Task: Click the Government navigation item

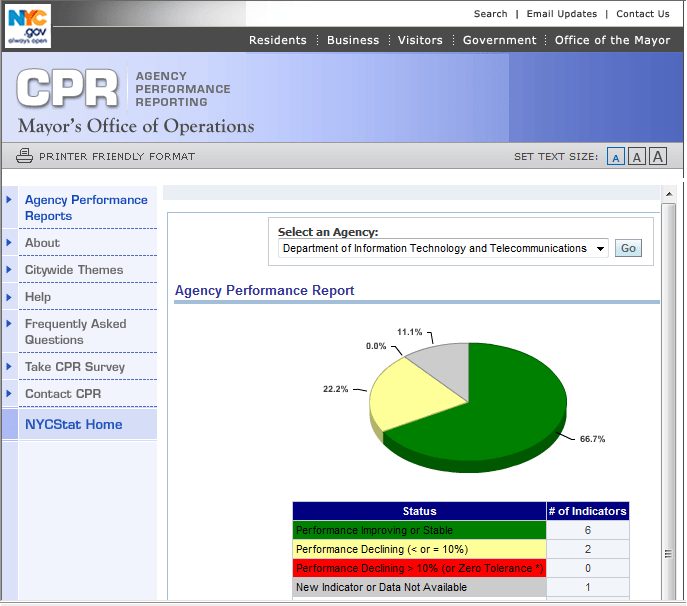Action: 499,40
